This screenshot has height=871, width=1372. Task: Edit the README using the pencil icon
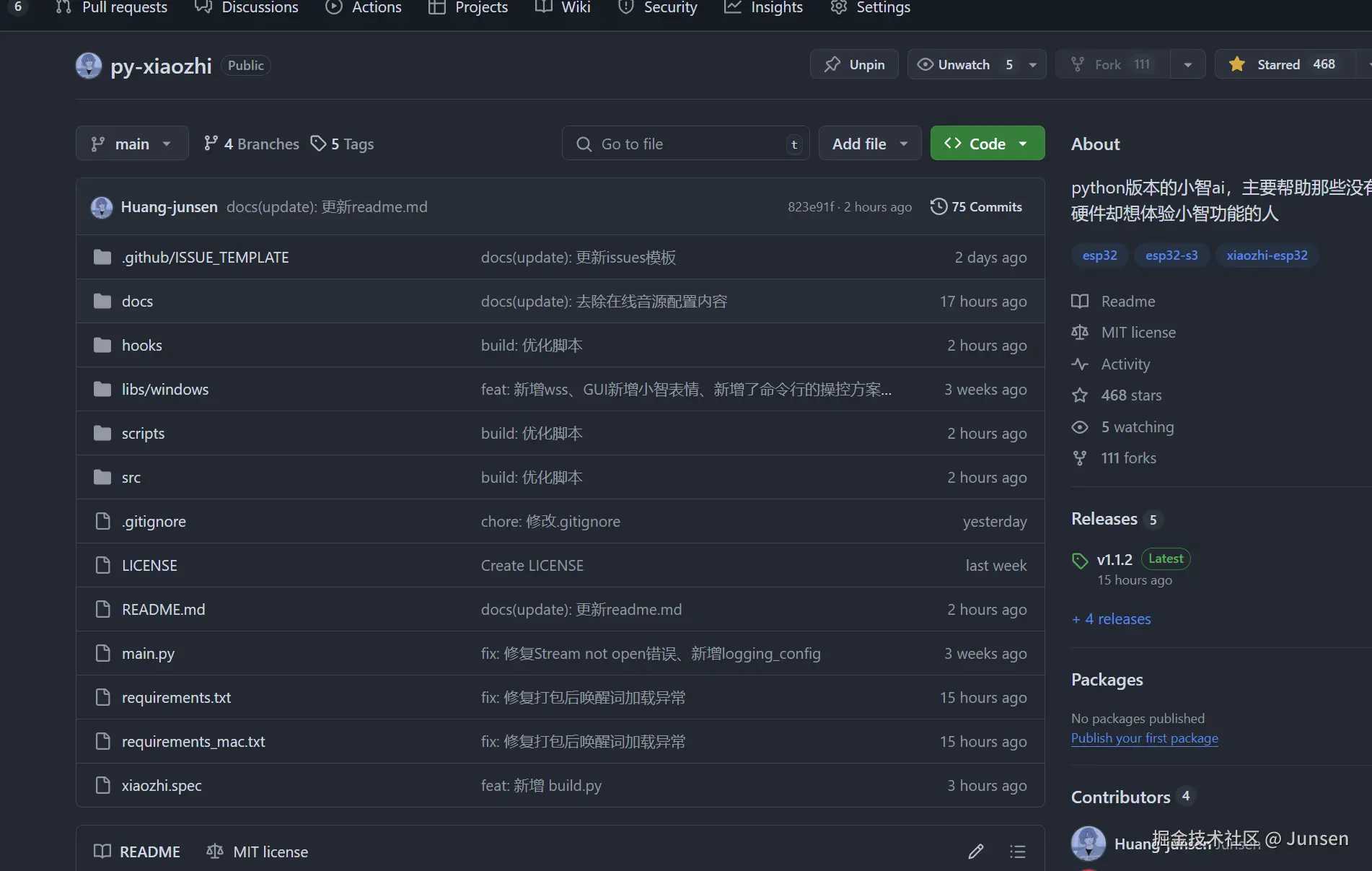[975, 852]
